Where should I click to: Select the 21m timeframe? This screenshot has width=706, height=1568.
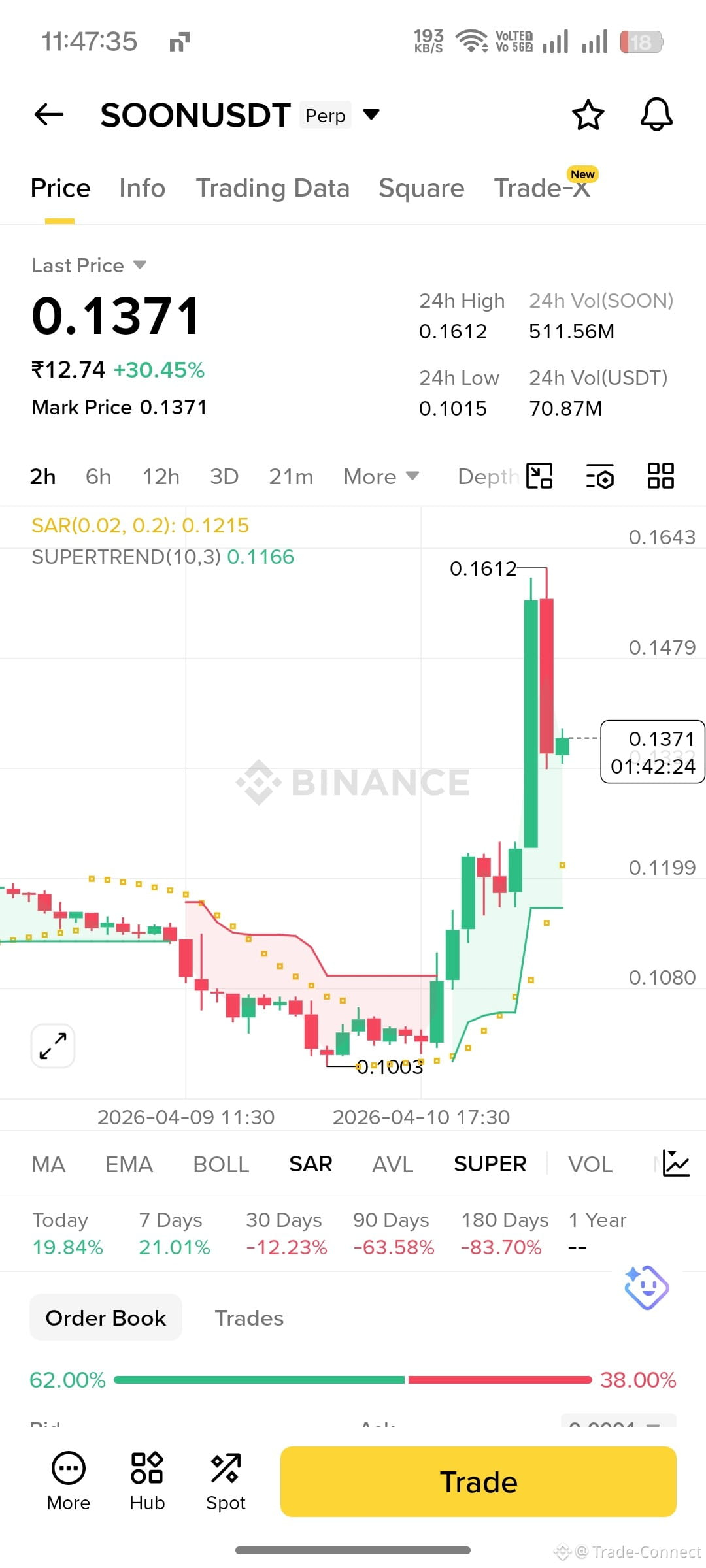tap(291, 476)
